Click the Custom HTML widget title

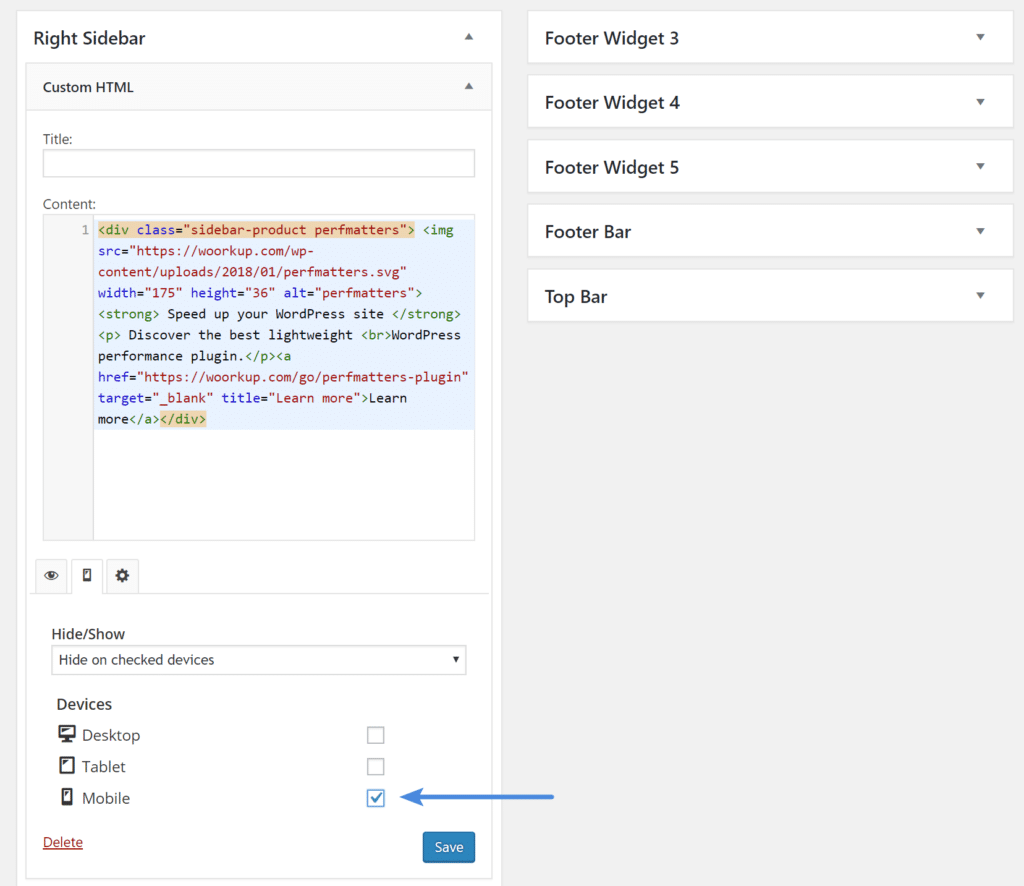88,87
